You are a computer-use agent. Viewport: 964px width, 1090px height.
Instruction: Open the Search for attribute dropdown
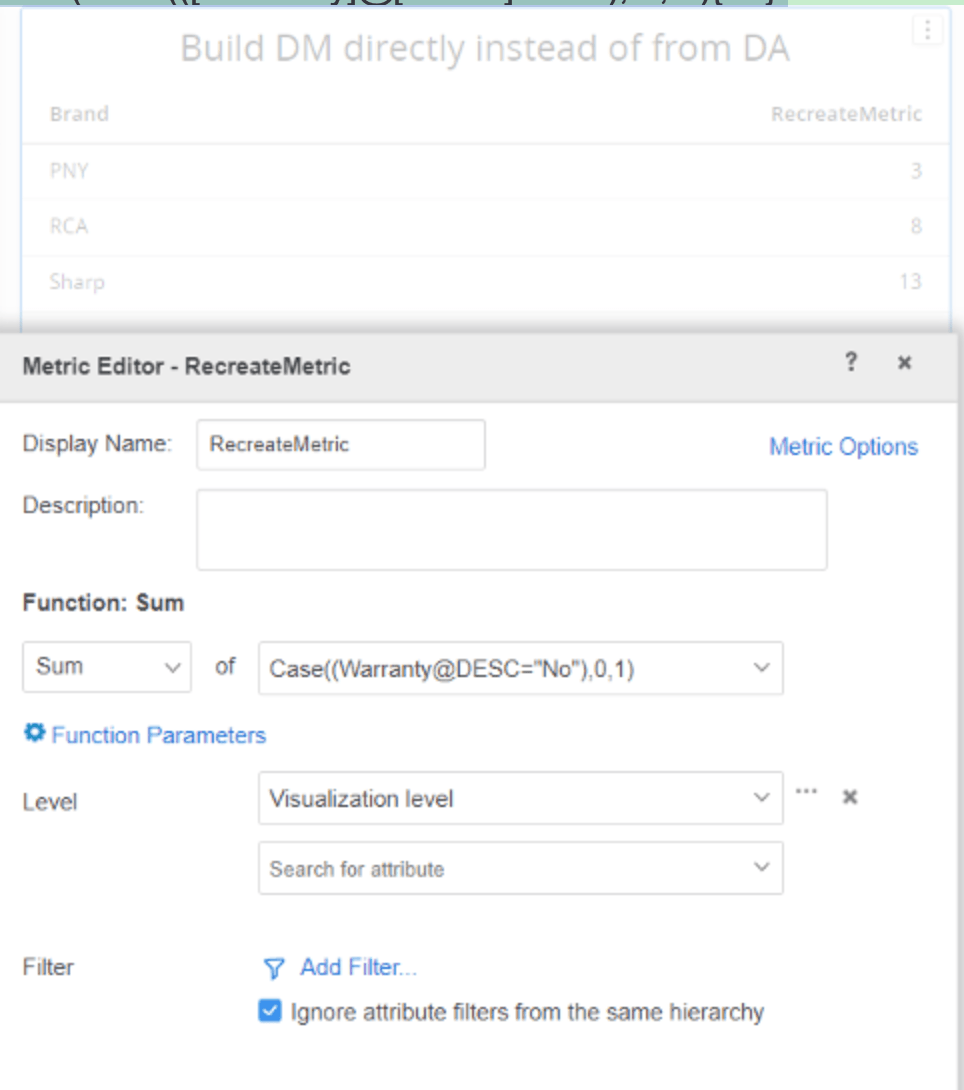pos(520,868)
